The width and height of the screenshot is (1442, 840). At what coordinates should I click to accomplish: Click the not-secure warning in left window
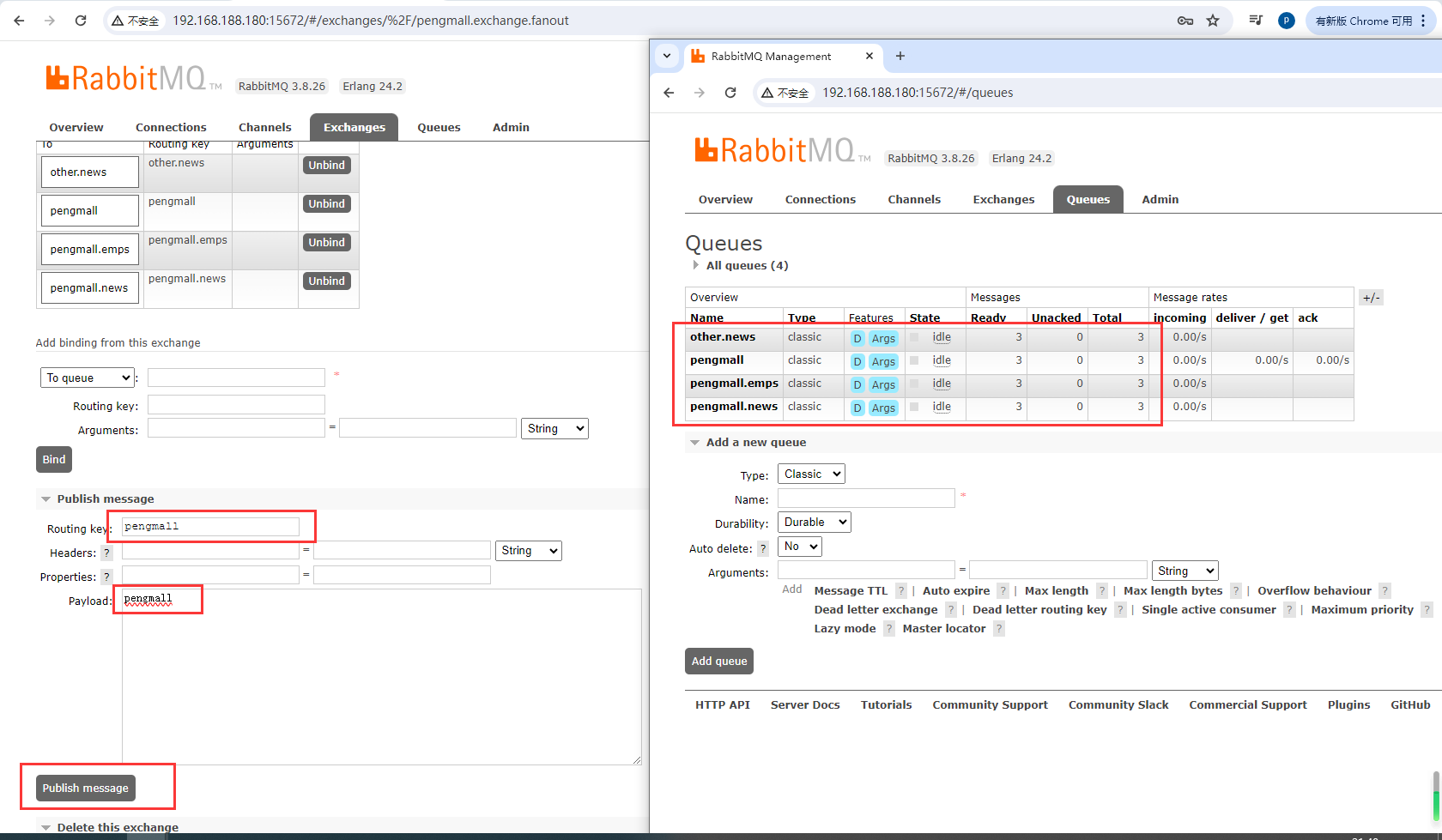click(x=136, y=21)
